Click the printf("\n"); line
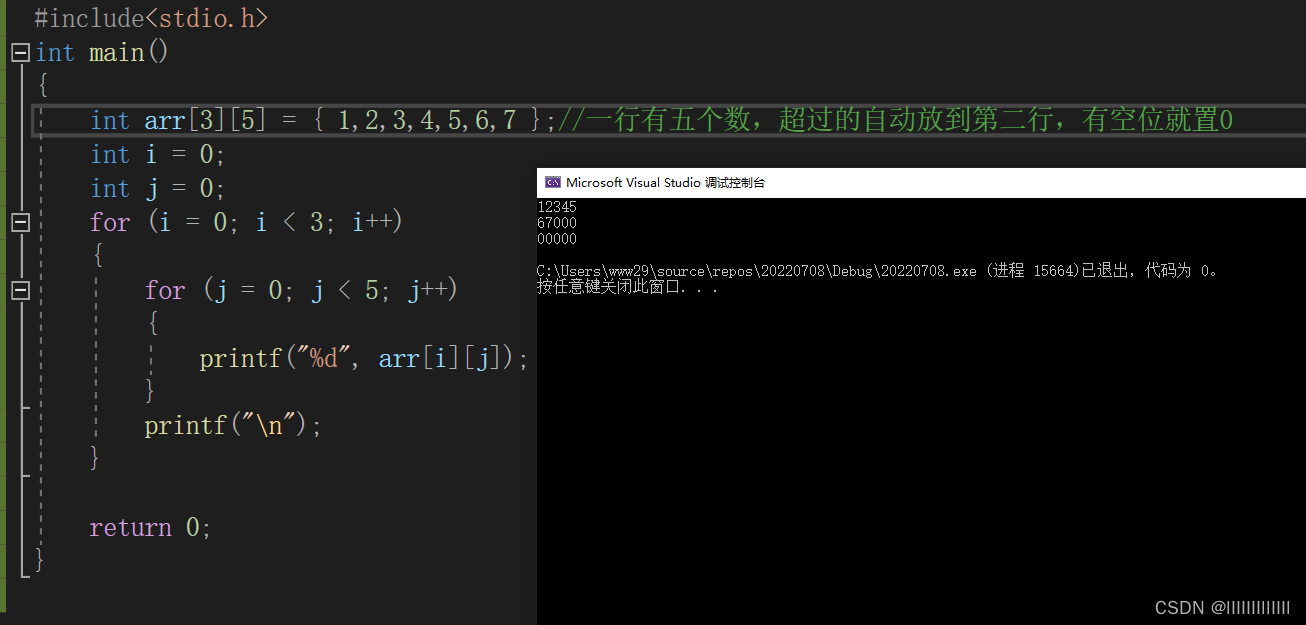This screenshot has height=625, width=1306. pyautogui.click(x=233, y=426)
